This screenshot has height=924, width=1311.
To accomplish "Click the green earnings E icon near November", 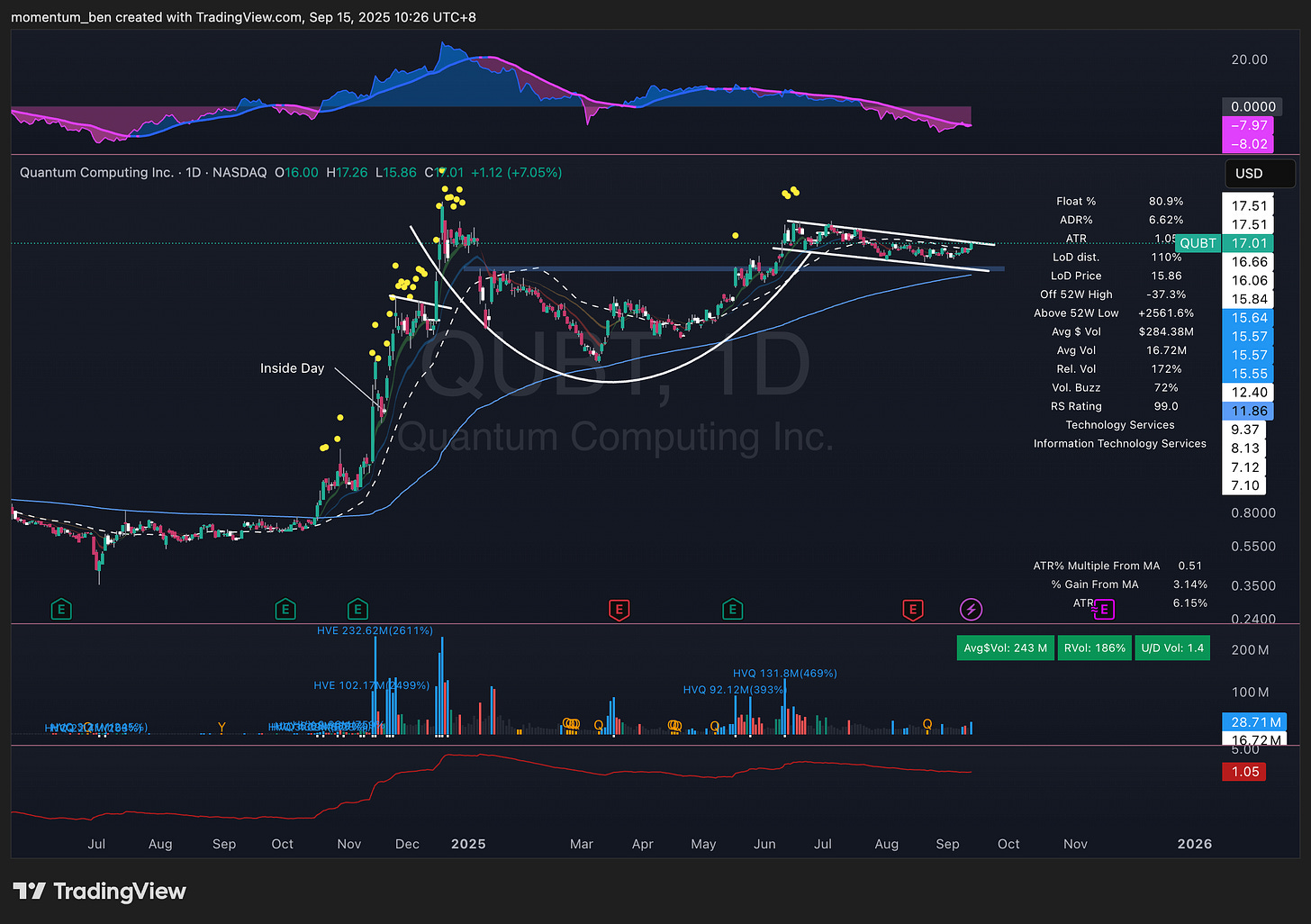I will click(357, 610).
